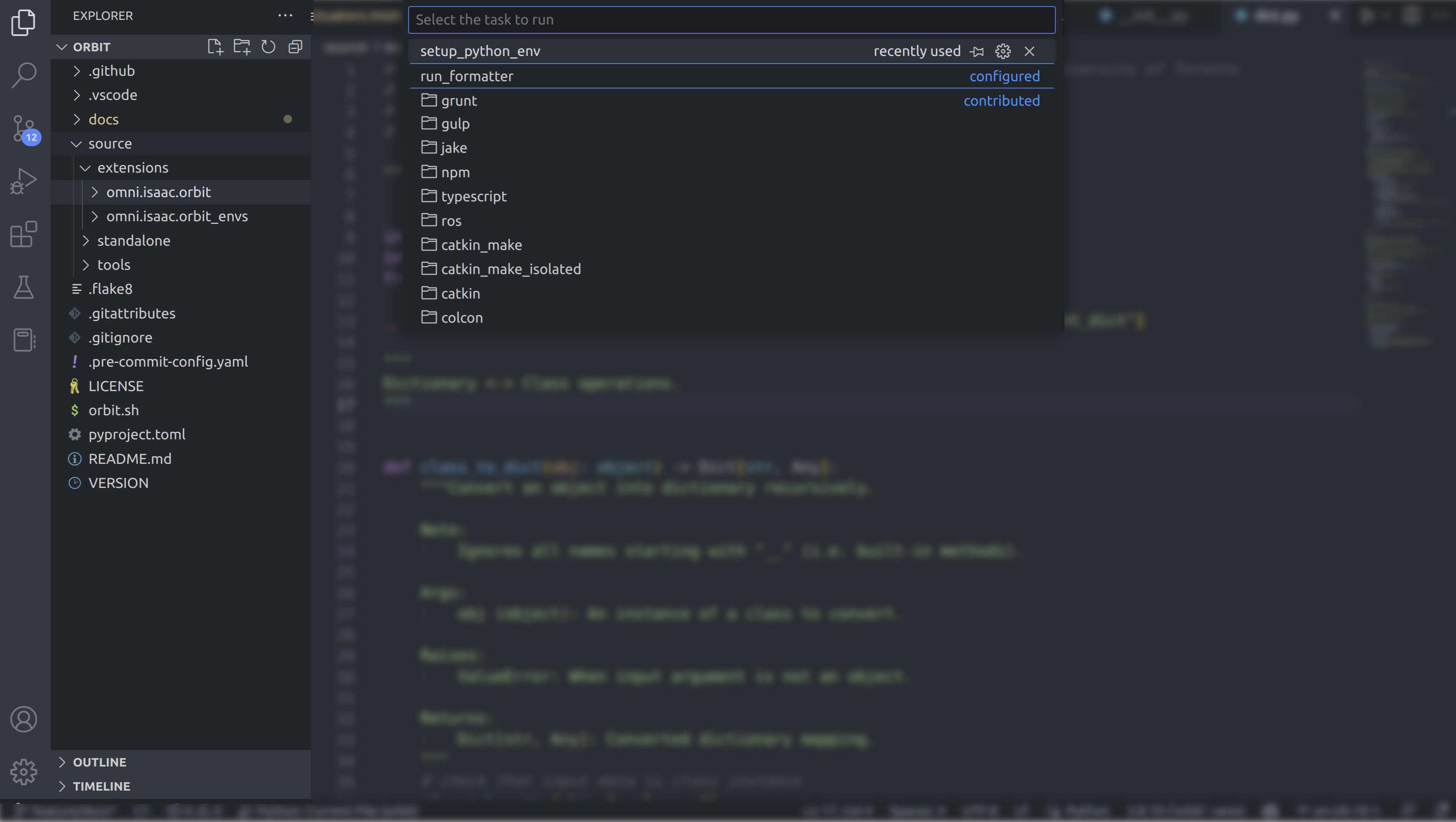Select the run_formatter task
The image size is (1456, 822).
tap(466, 77)
